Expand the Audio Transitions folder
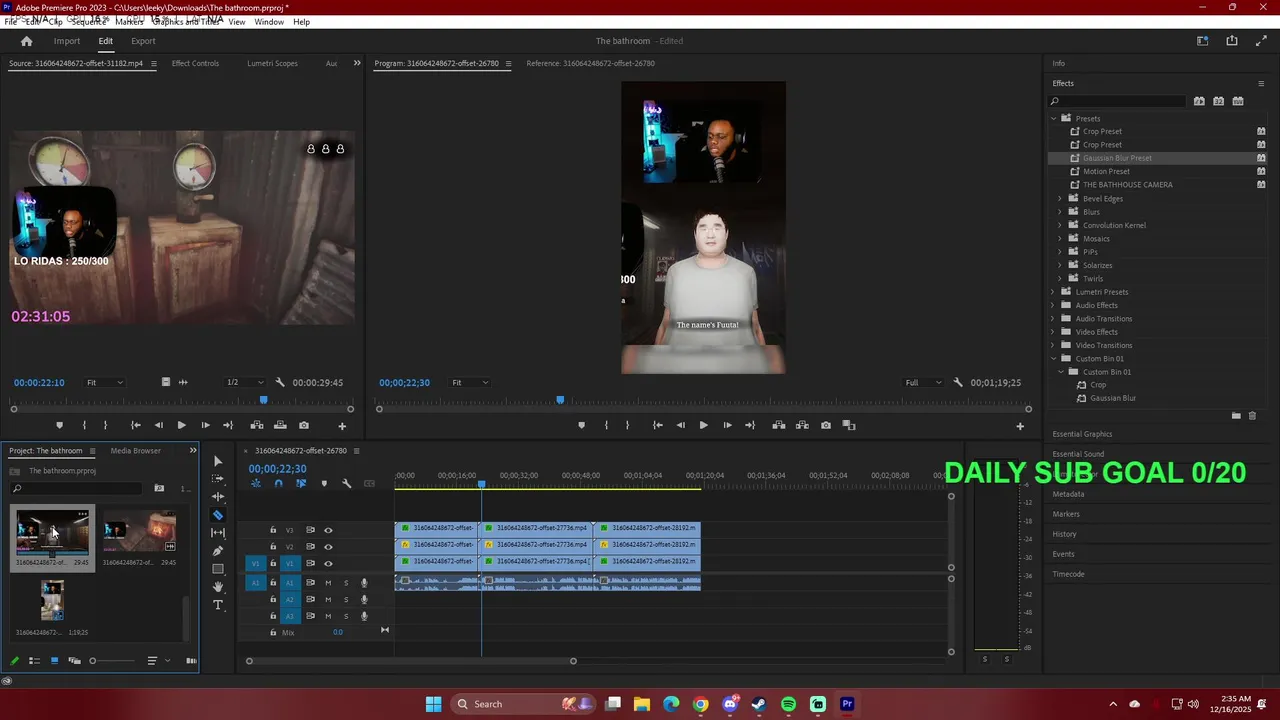1280x720 pixels. pyautogui.click(x=1053, y=318)
